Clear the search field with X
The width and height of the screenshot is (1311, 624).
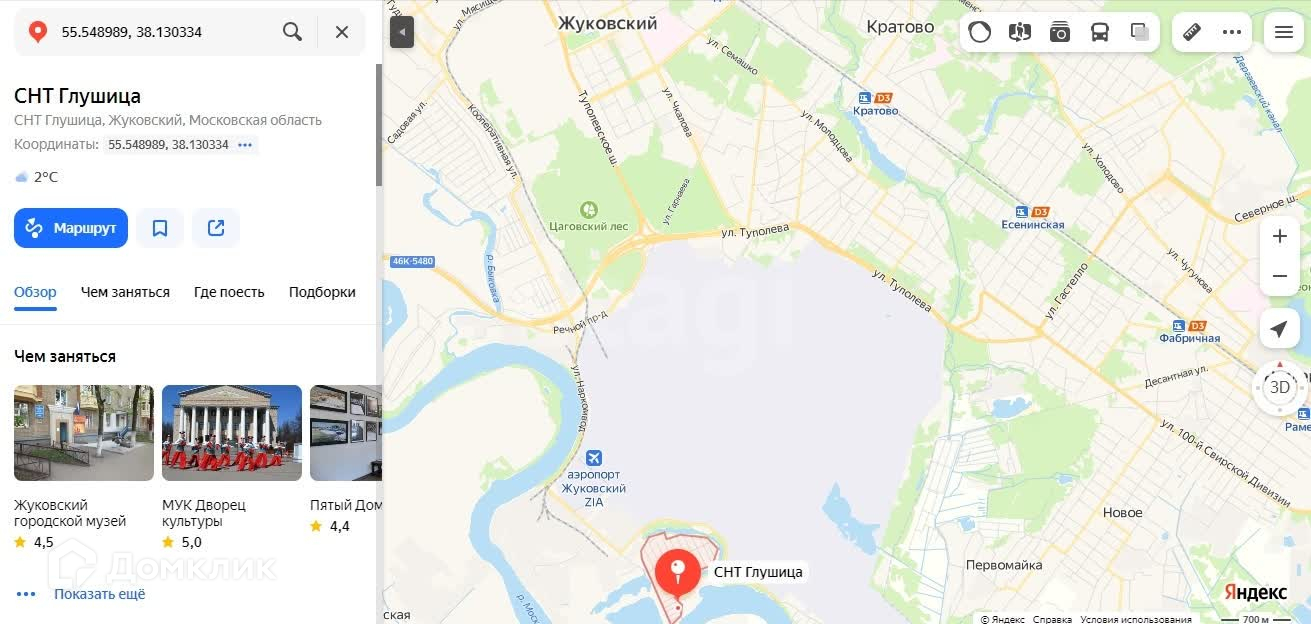342,32
